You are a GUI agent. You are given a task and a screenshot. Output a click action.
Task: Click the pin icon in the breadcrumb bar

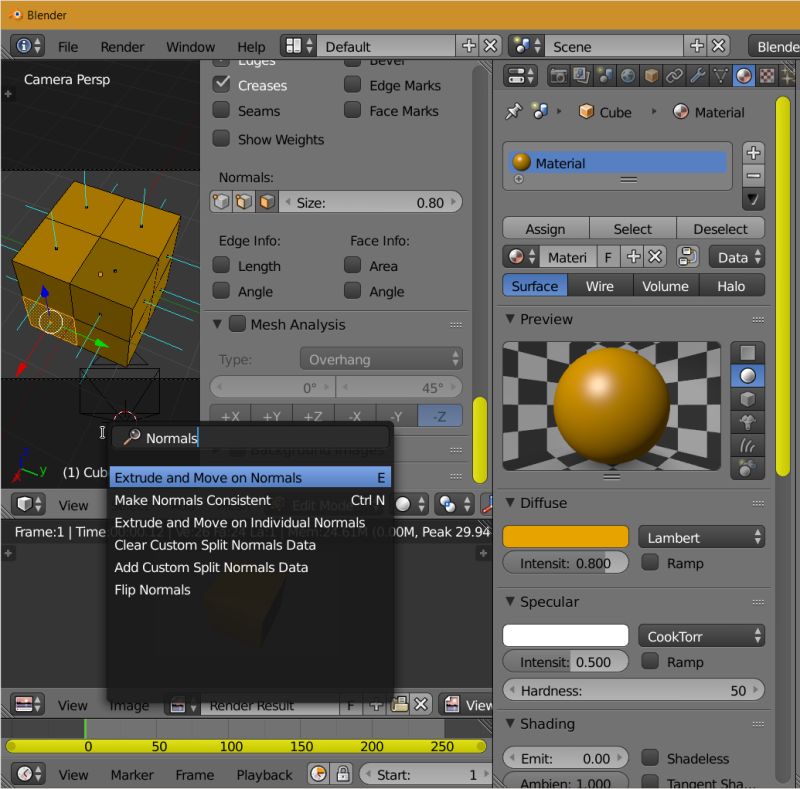[512, 112]
